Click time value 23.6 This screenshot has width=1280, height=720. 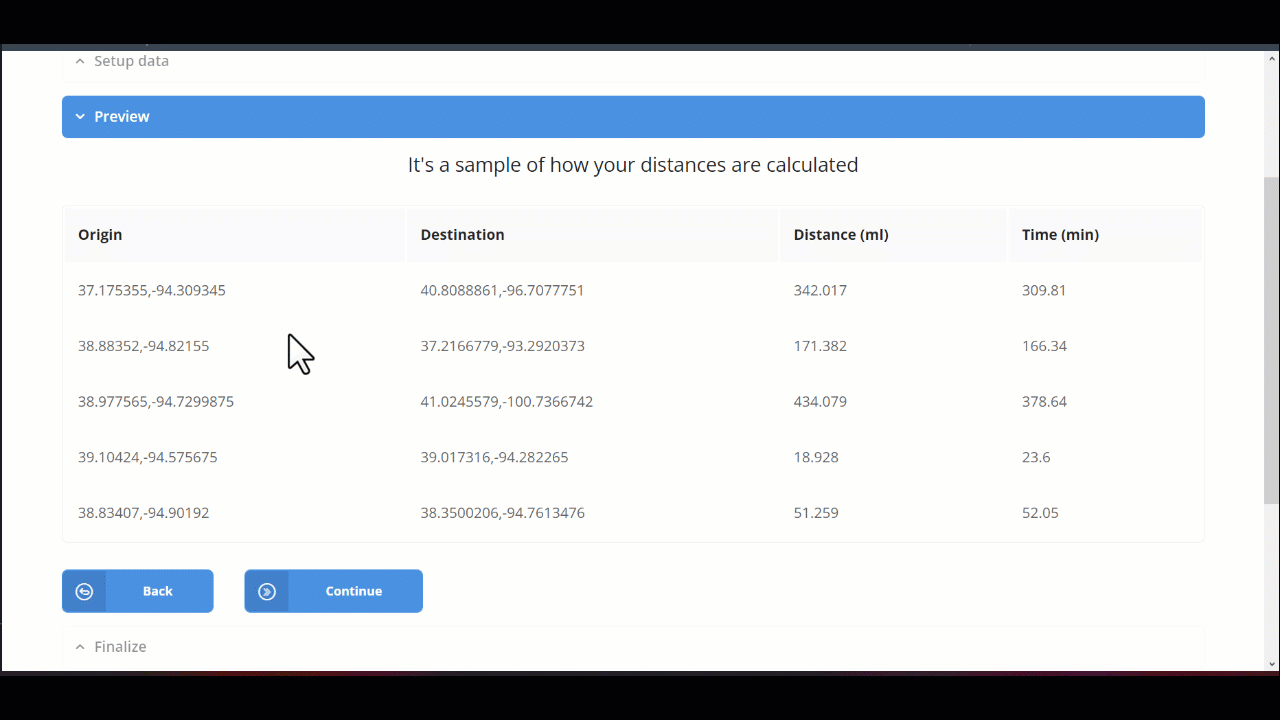pyautogui.click(x=1036, y=457)
